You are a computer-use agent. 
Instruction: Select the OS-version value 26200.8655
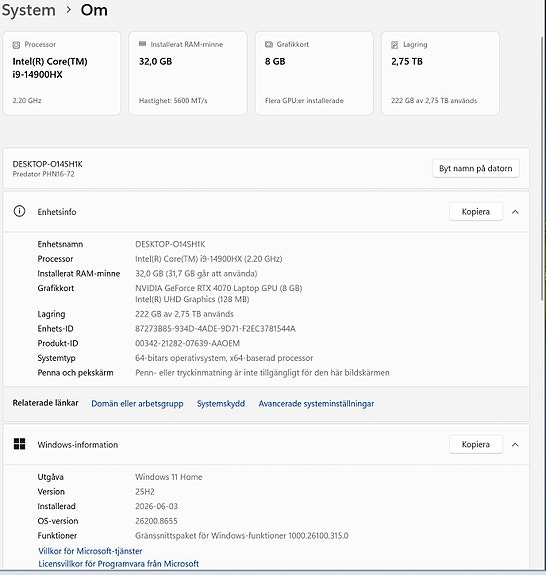(x=156, y=521)
